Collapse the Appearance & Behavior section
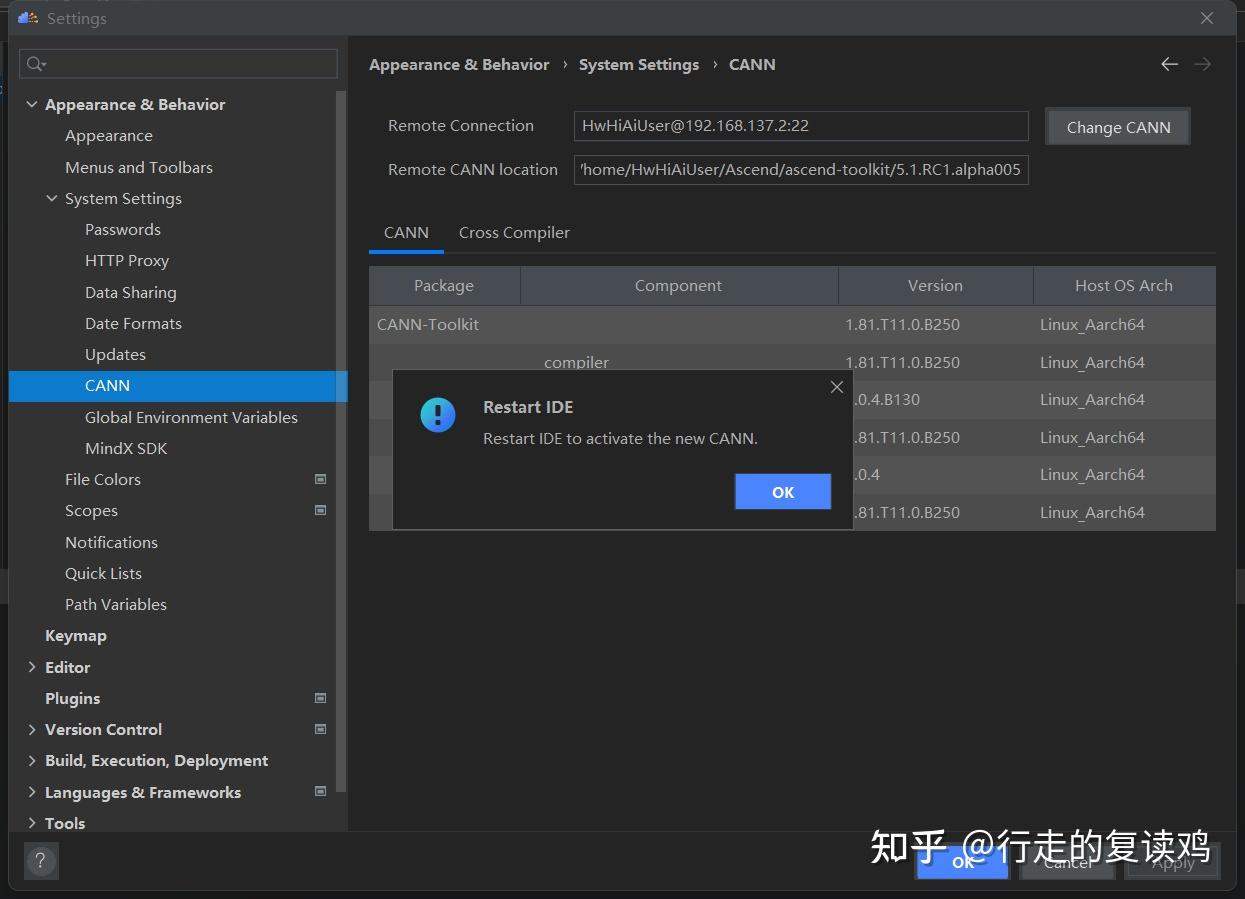Screen dimensions: 1245x899 pos(31,104)
